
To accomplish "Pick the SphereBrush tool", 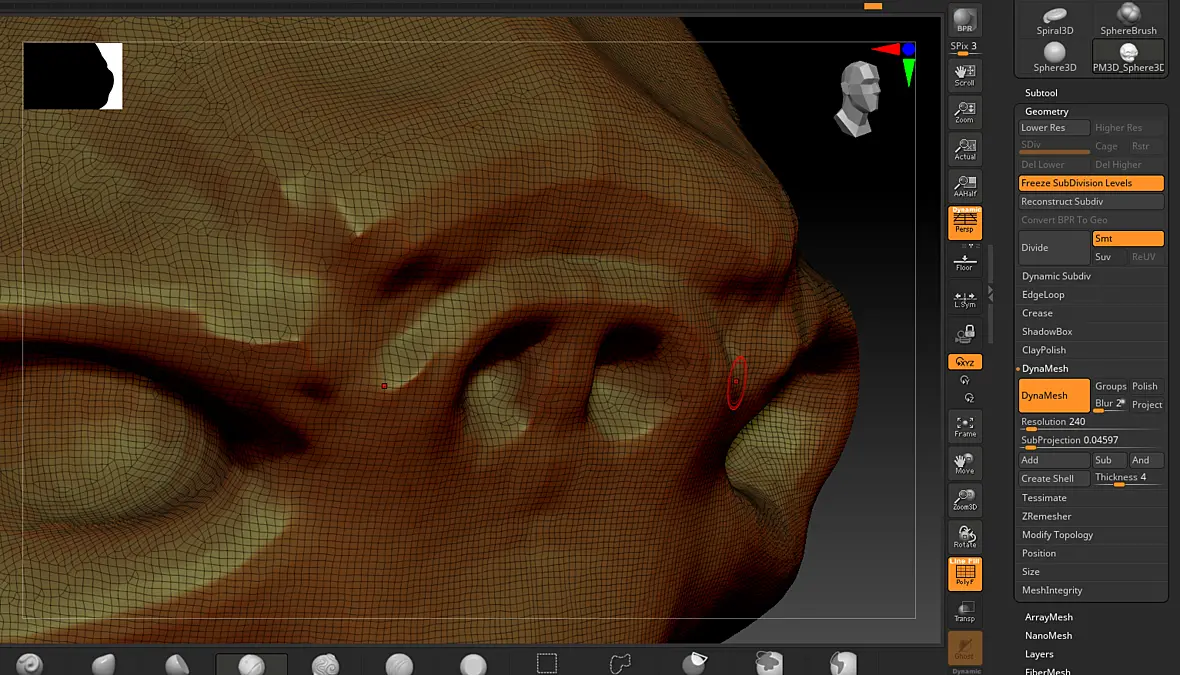I will pyautogui.click(x=1128, y=20).
